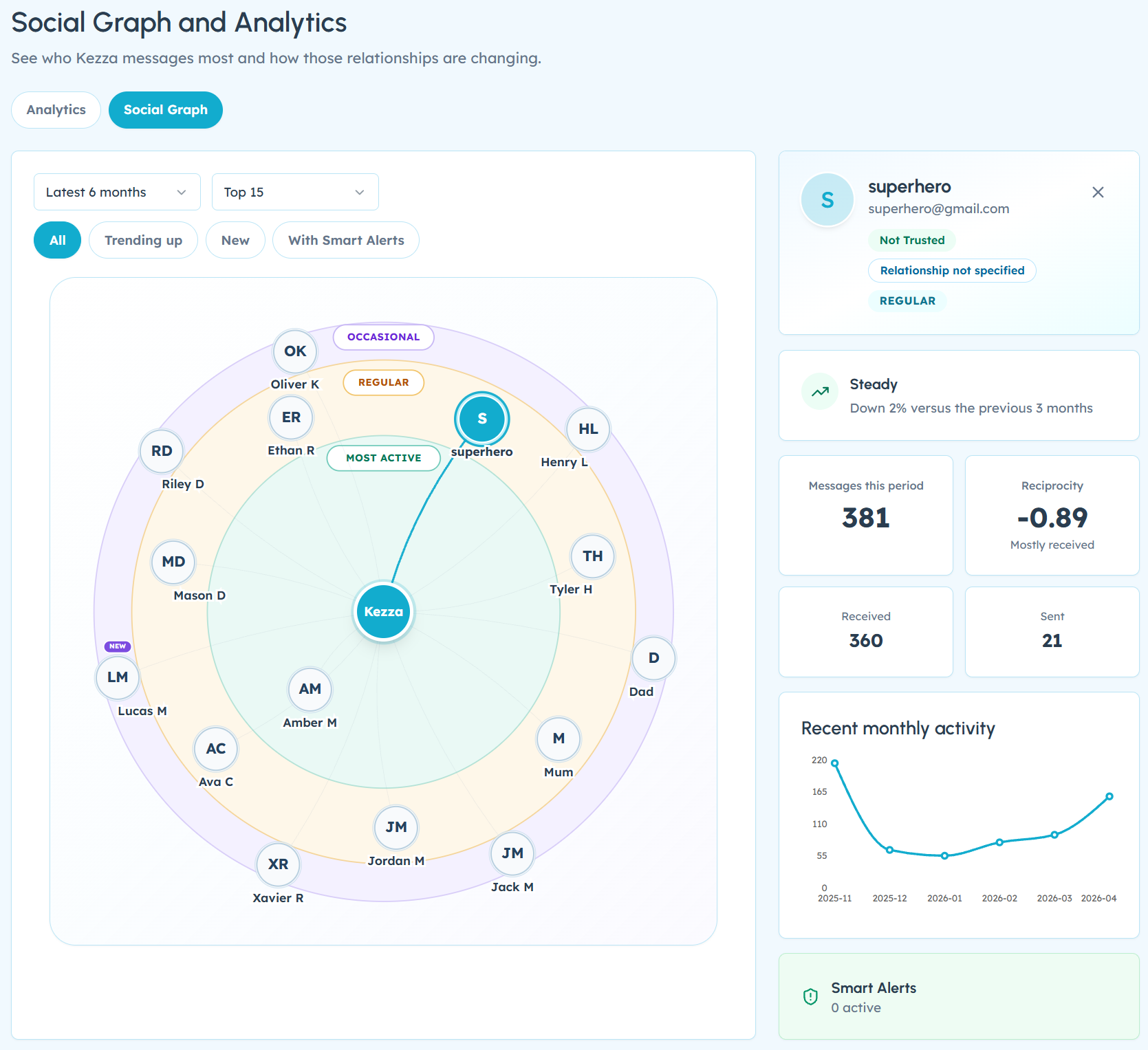Click the OCCASIONAL ring label
This screenshot has height=1050, width=1148.
click(383, 337)
